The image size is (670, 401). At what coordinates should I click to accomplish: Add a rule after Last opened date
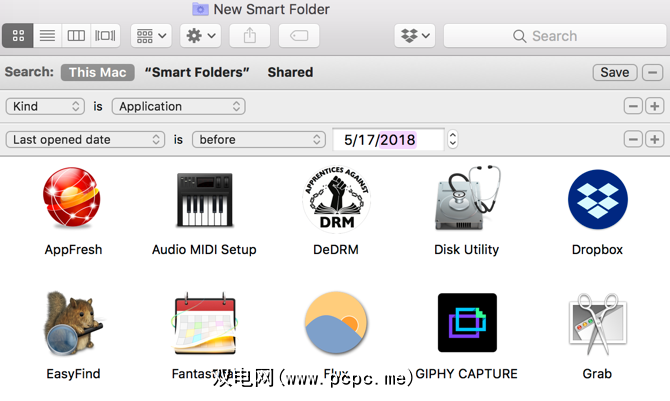[655, 139]
